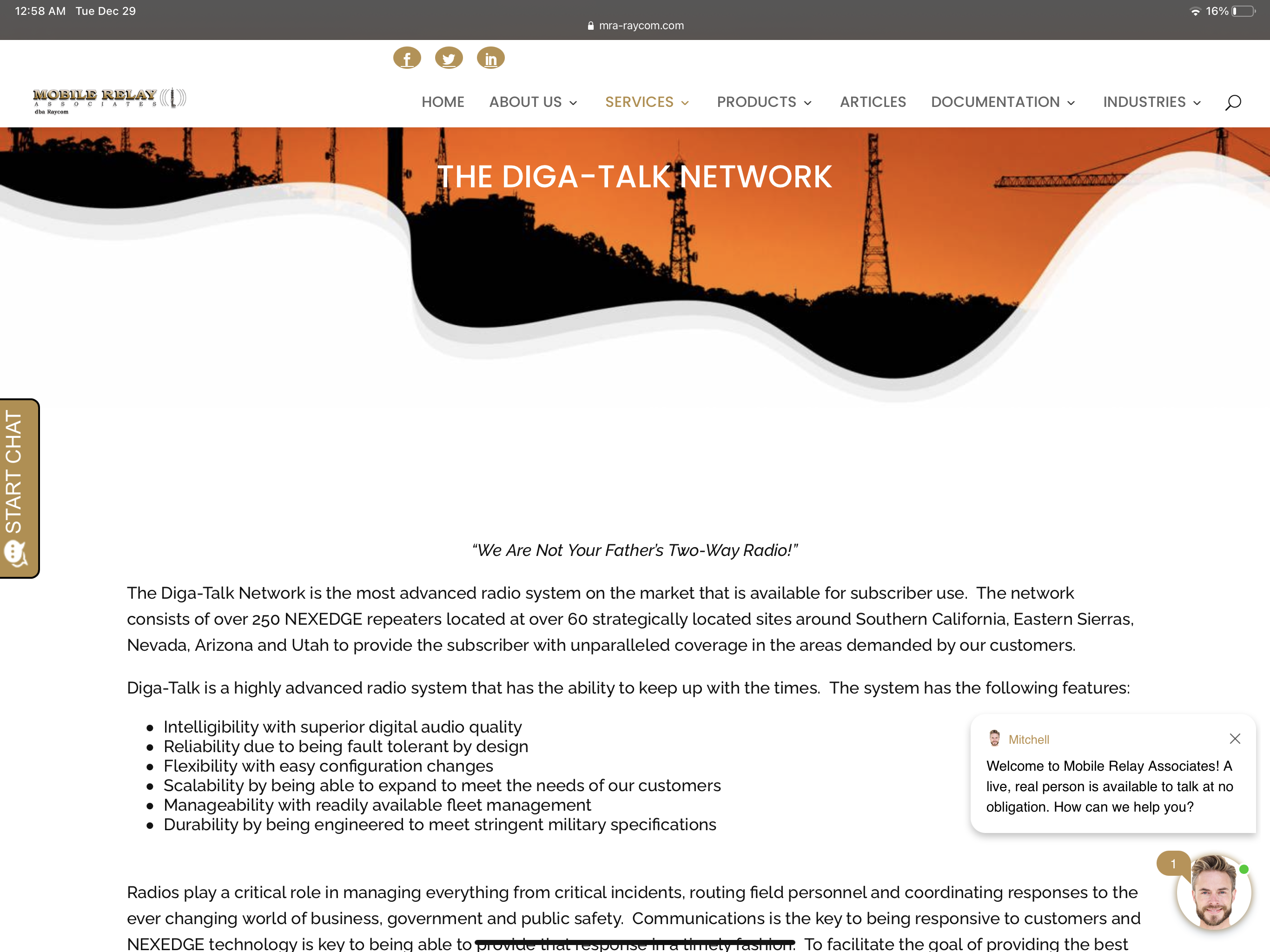Tap the lock icon in address bar
This screenshot has width=1270, height=952.
[591, 26]
